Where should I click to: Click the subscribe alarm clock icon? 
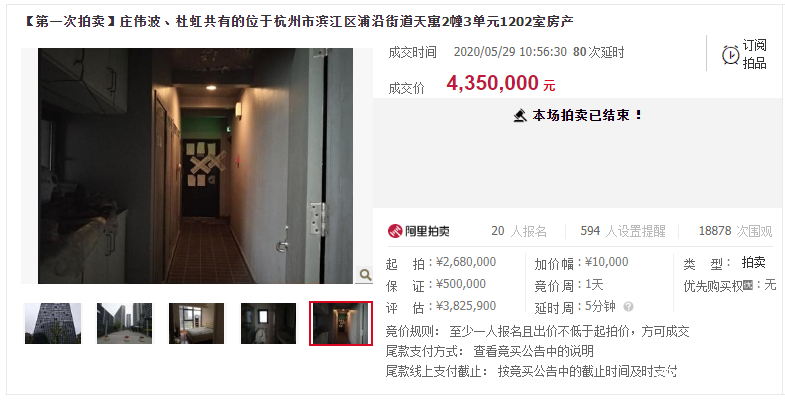pyautogui.click(x=730, y=54)
